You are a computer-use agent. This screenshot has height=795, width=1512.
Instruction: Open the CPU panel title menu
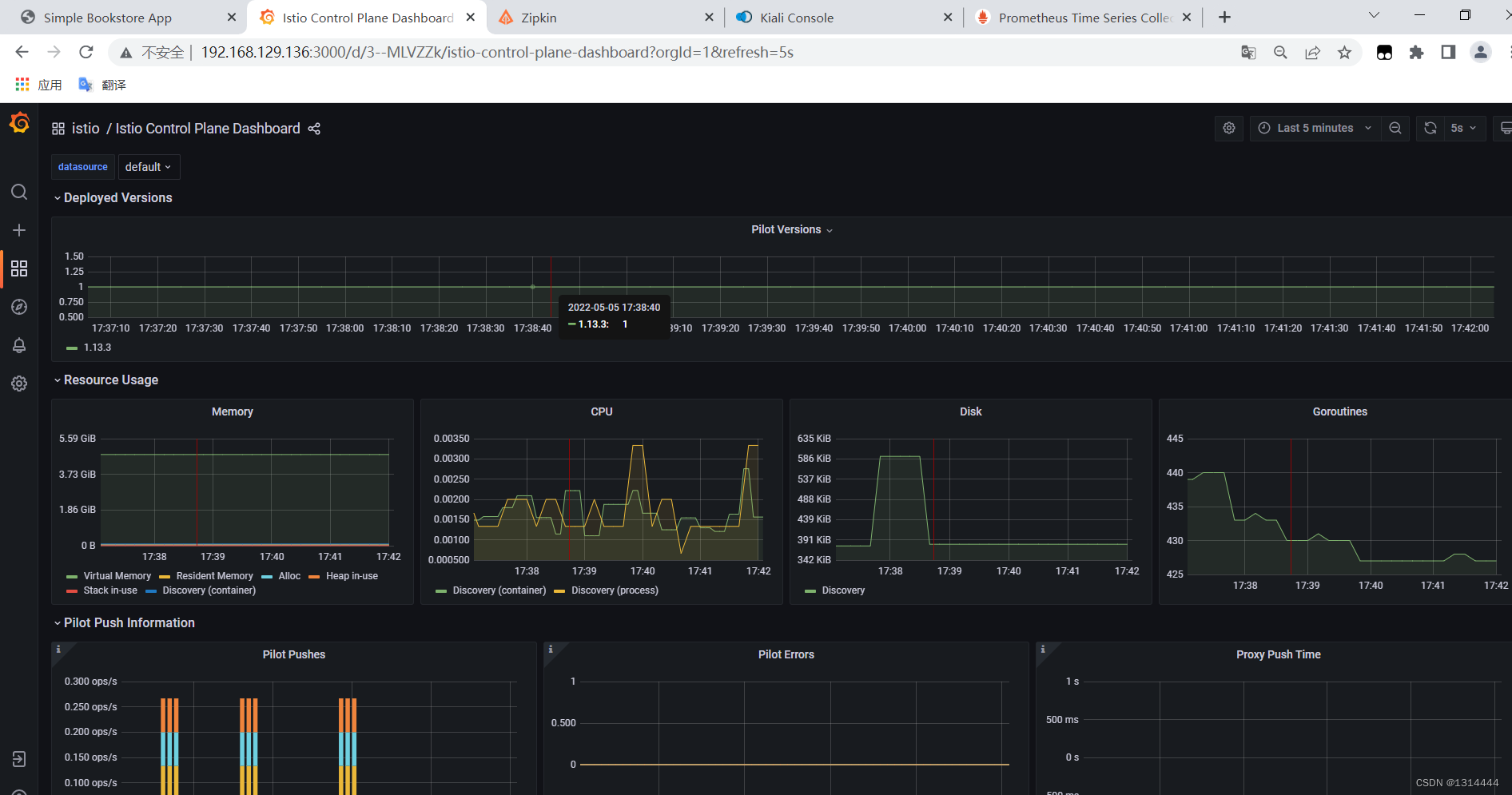602,412
